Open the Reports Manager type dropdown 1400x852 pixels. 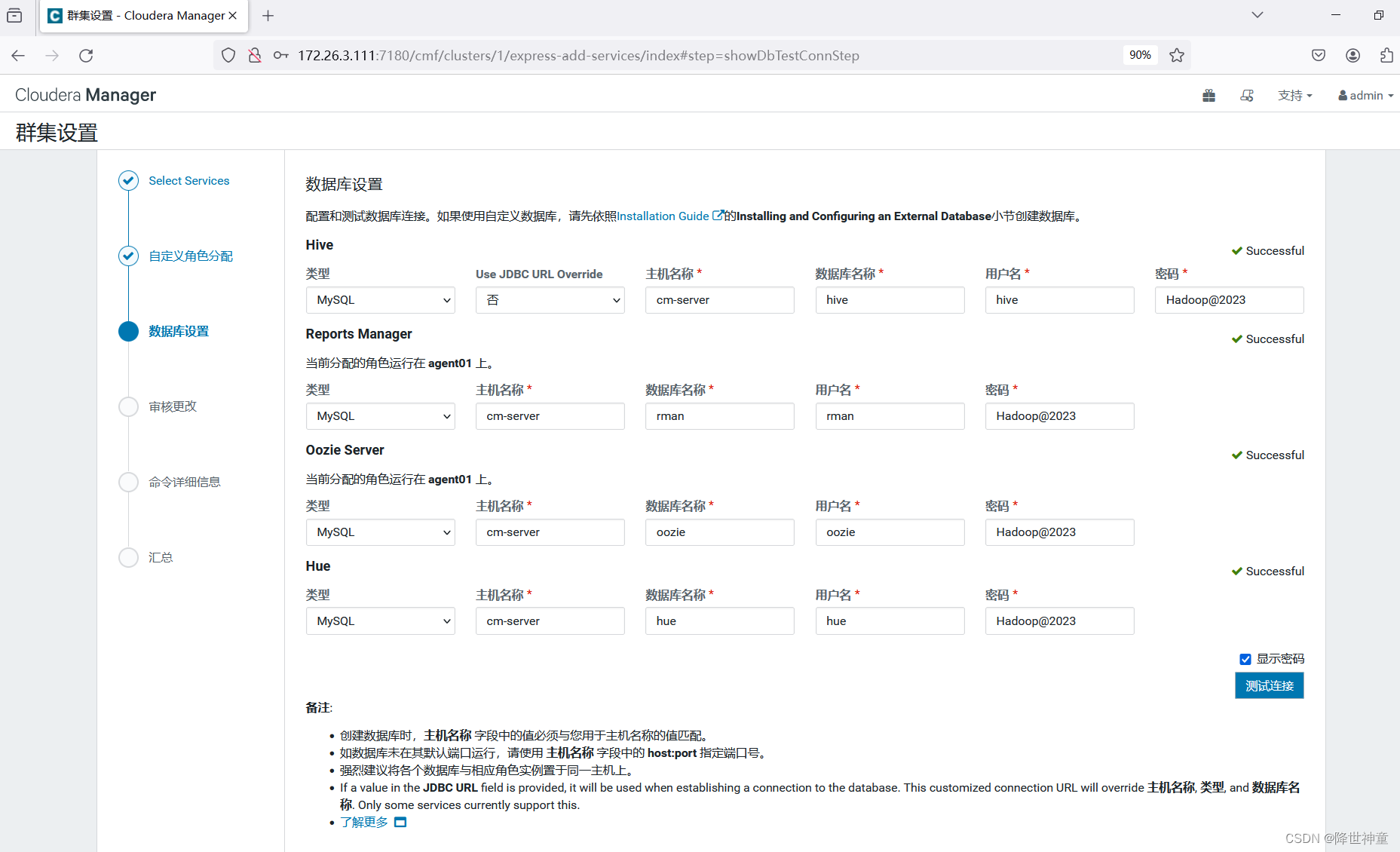(381, 416)
